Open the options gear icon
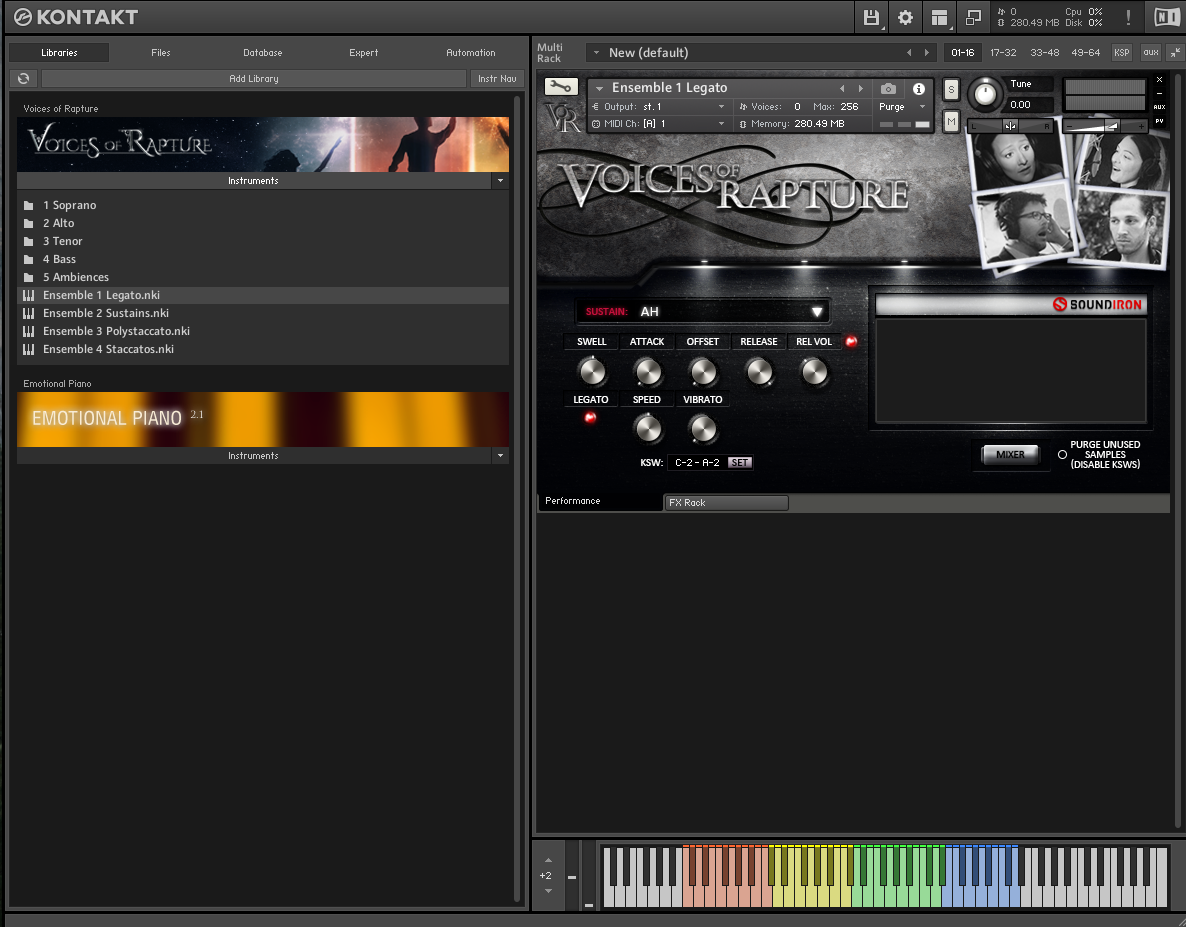Image resolution: width=1186 pixels, height=927 pixels. click(x=905, y=17)
